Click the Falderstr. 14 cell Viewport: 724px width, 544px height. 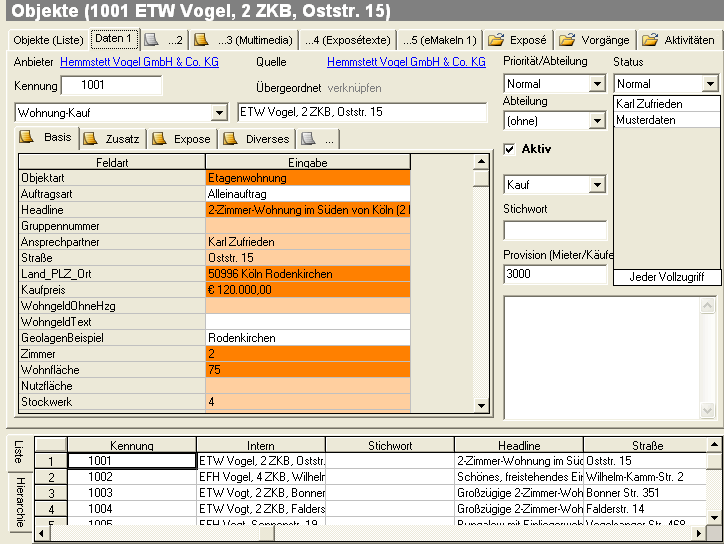646,509
